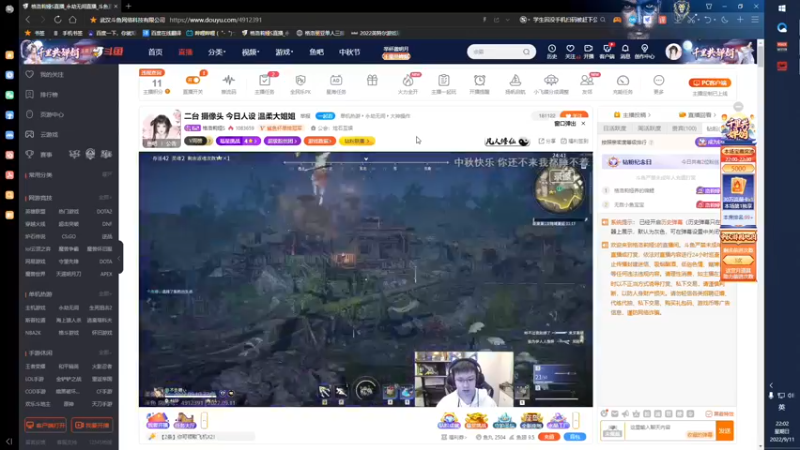Open watch history clock icon
Screen dimensions: 800x450
point(552,51)
